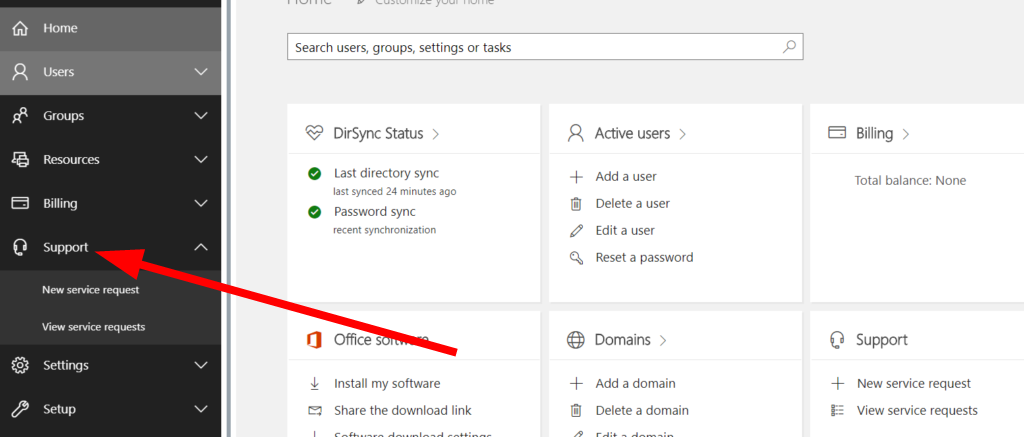The width and height of the screenshot is (1024, 437).
Task: Open Home in the sidebar
Action: [110, 29]
